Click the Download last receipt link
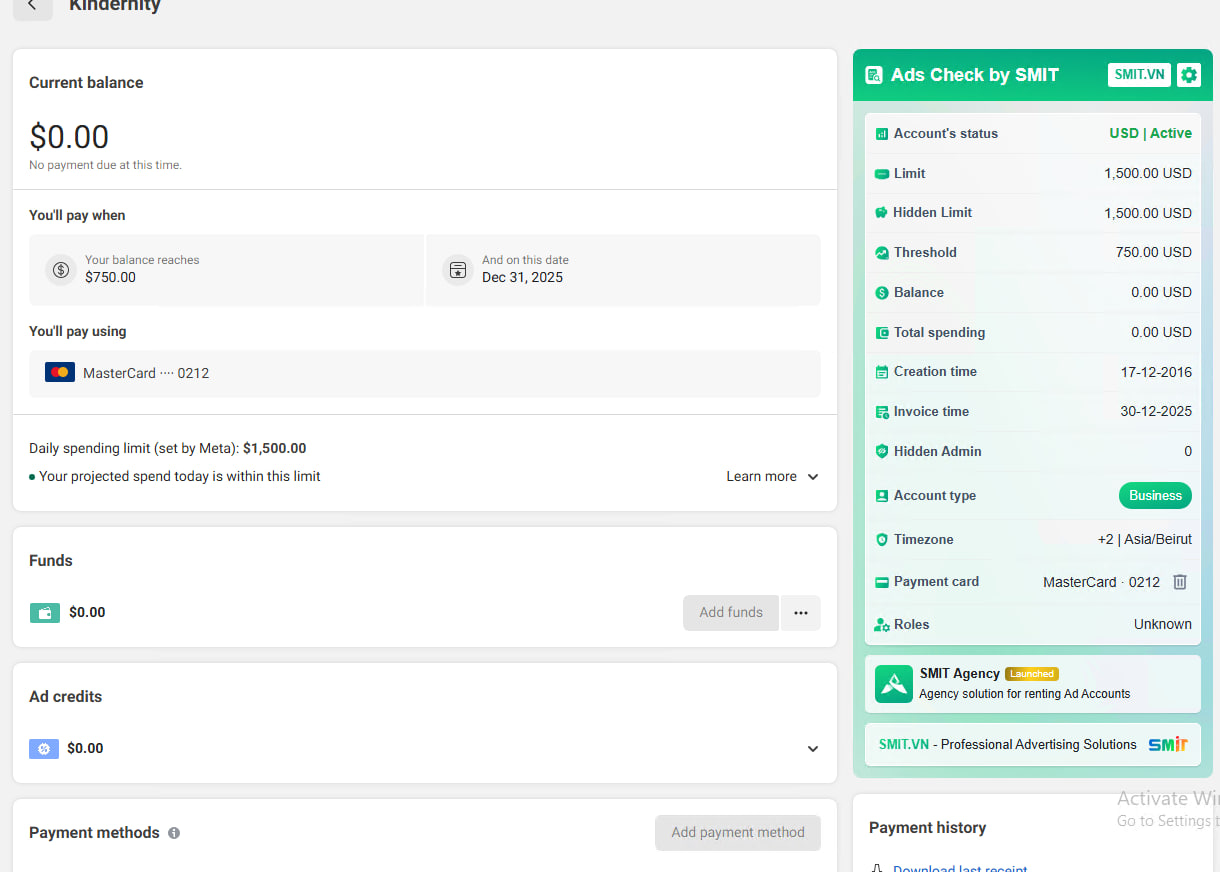The image size is (1220, 872). click(x=959, y=867)
